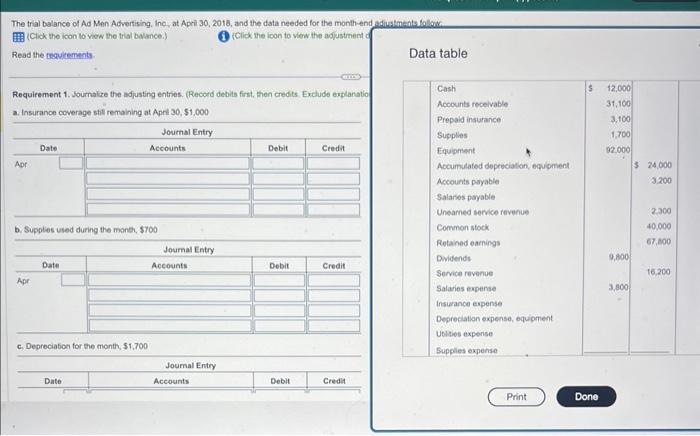
Task: Select 'Equipment' row label
Action: point(456,151)
